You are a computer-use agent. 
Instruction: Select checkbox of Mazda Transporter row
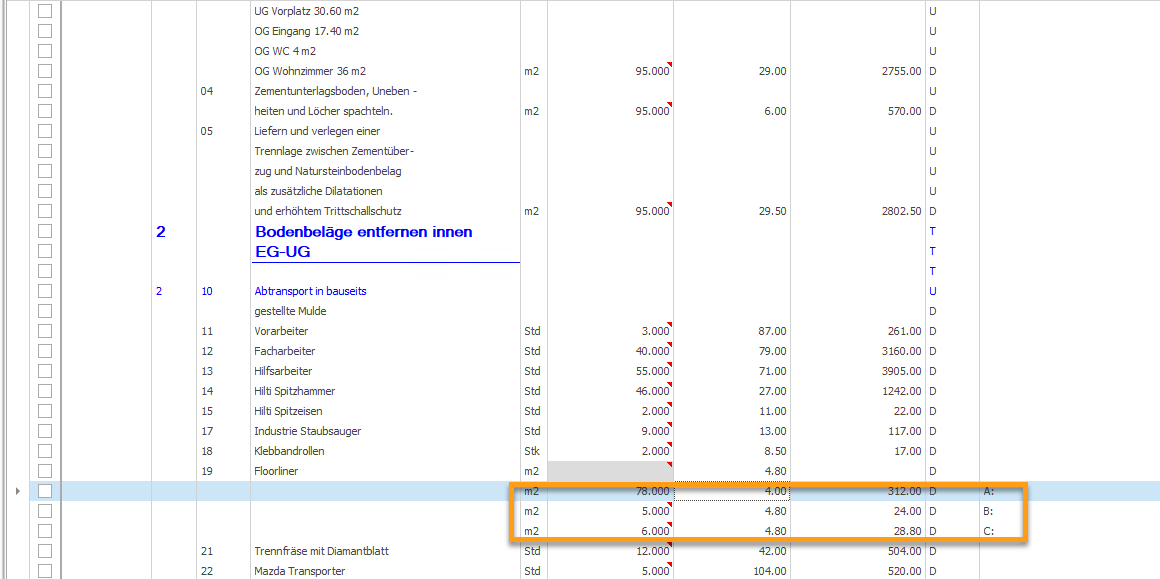(x=45, y=571)
